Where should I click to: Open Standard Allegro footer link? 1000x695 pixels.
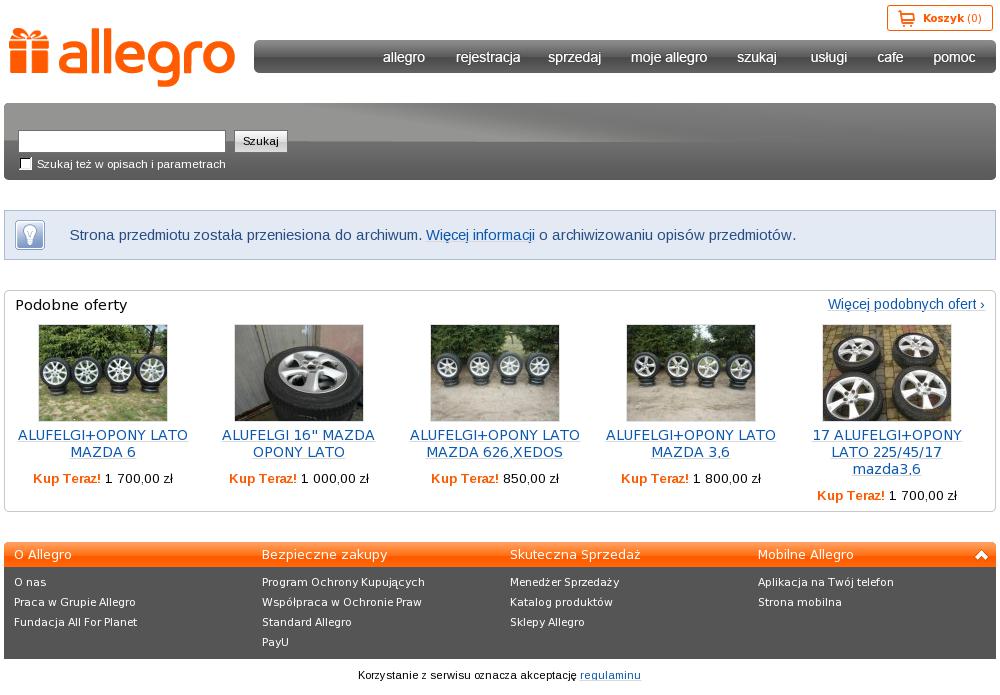pyautogui.click(x=307, y=622)
